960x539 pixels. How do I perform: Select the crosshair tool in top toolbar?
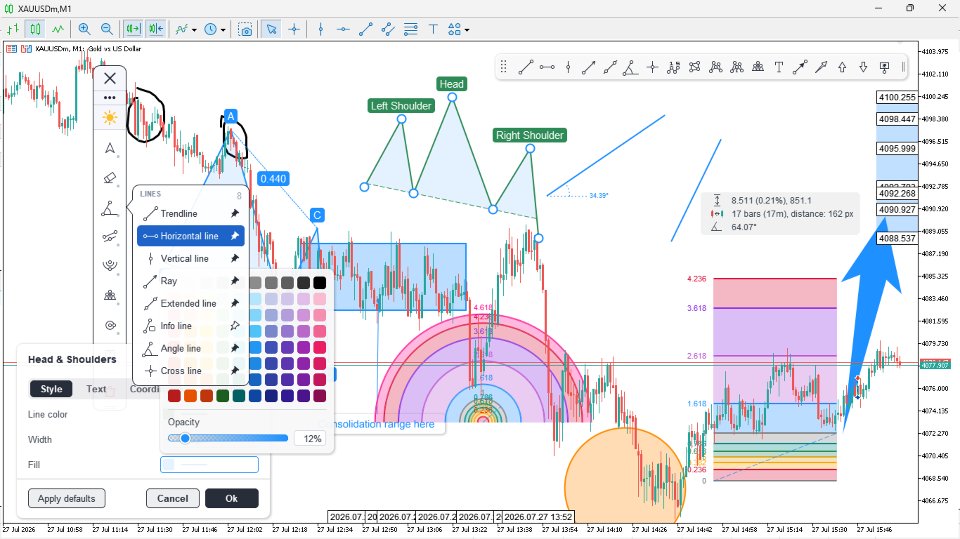[294, 29]
